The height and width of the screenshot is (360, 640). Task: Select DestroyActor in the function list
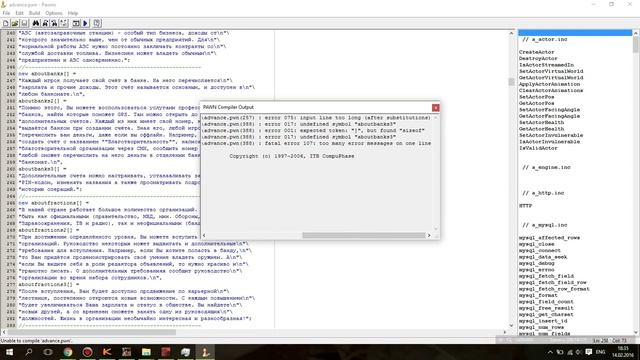[538, 58]
